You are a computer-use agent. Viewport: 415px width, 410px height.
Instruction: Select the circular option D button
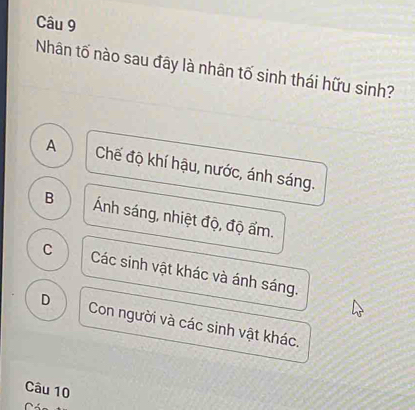45,300
